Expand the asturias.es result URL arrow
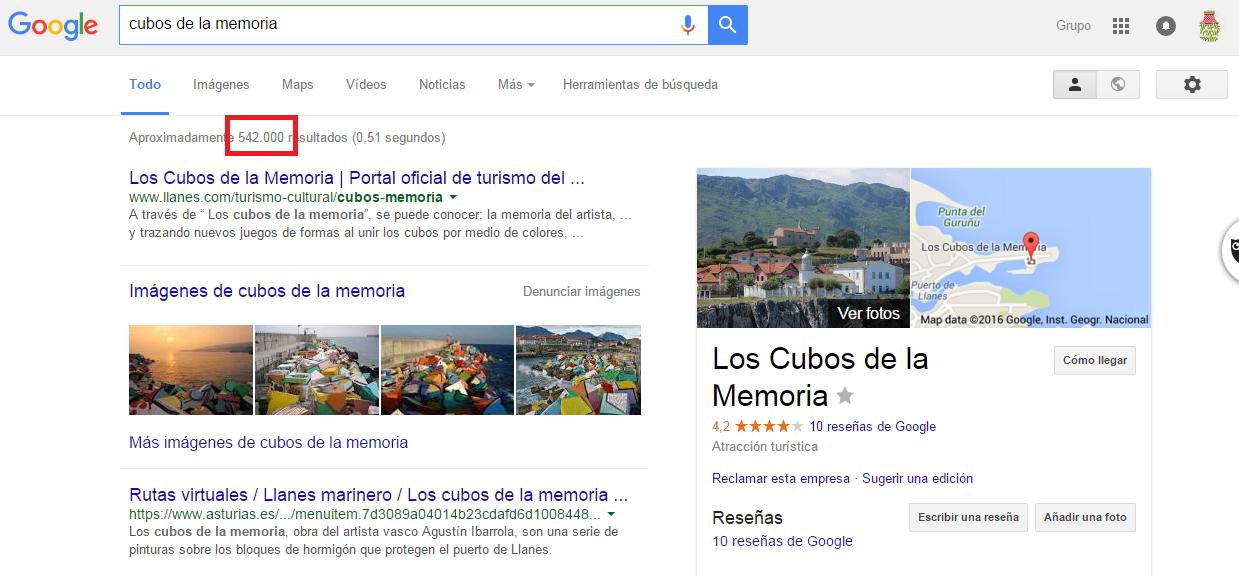 [x=611, y=514]
